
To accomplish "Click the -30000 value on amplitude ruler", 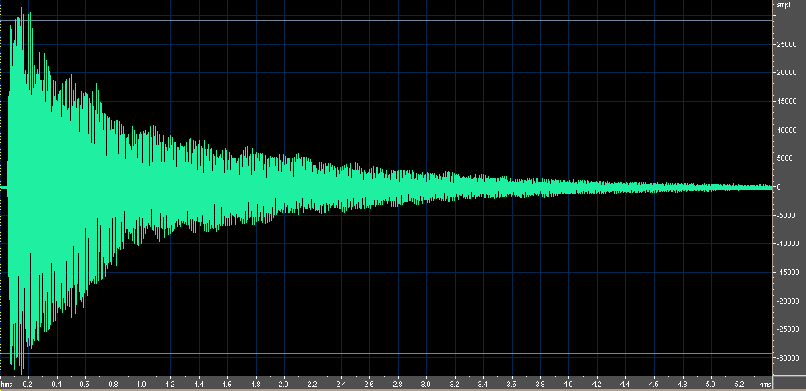I will [x=787, y=358].
